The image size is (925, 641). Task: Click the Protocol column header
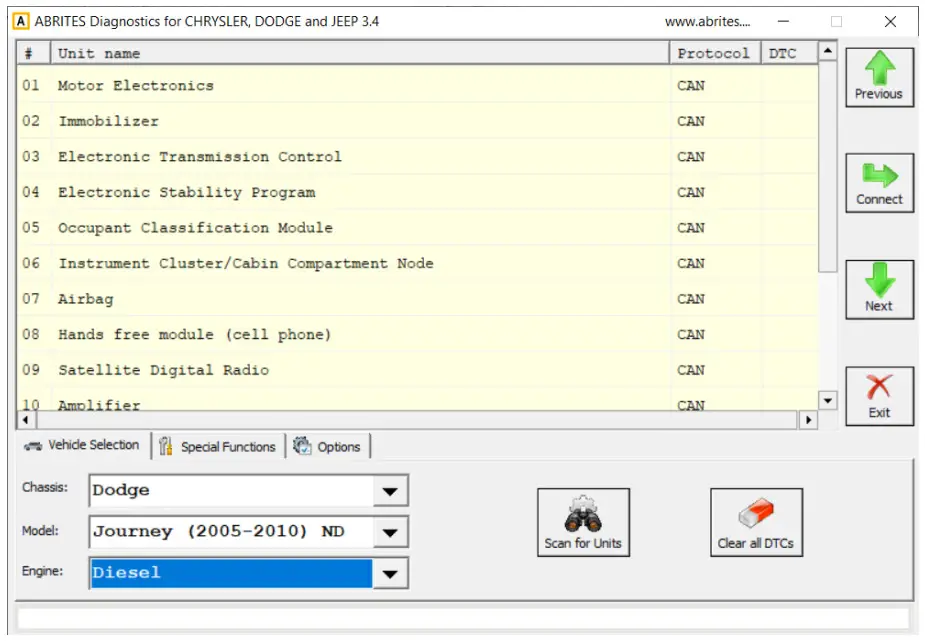[x=714, y=53]
